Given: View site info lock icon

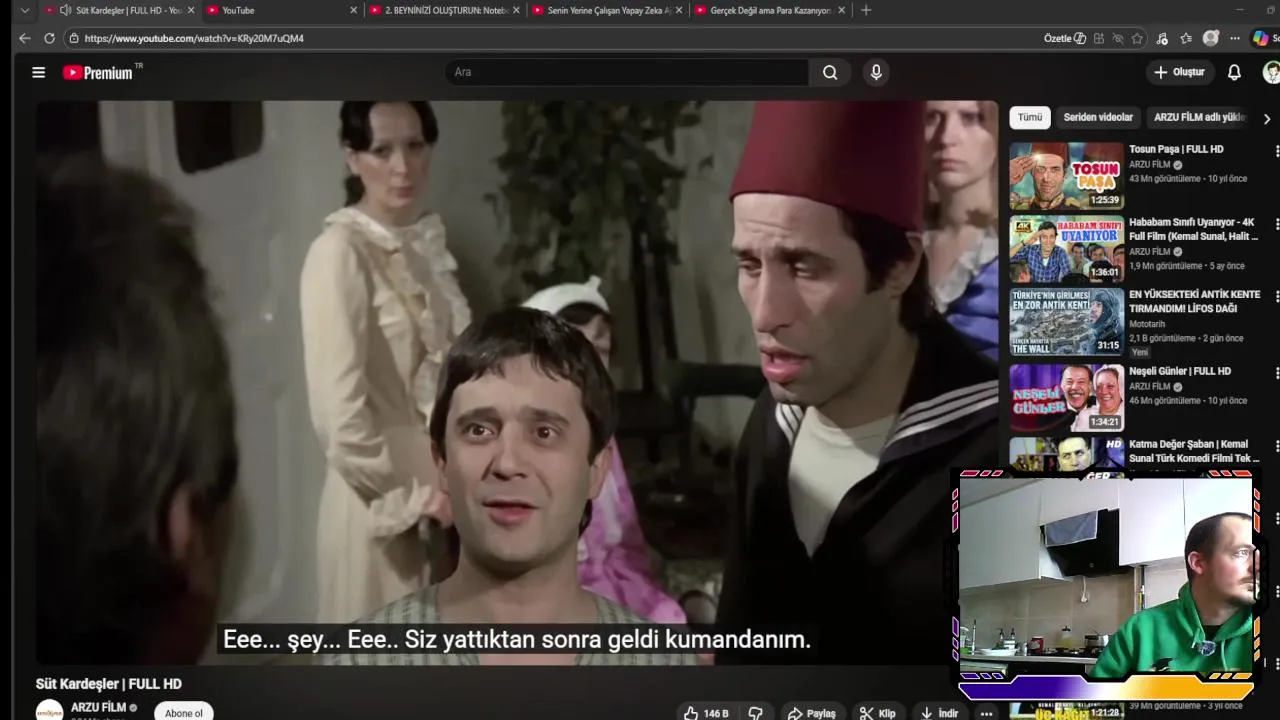Looking at the screenshot, I should (74, 38).
